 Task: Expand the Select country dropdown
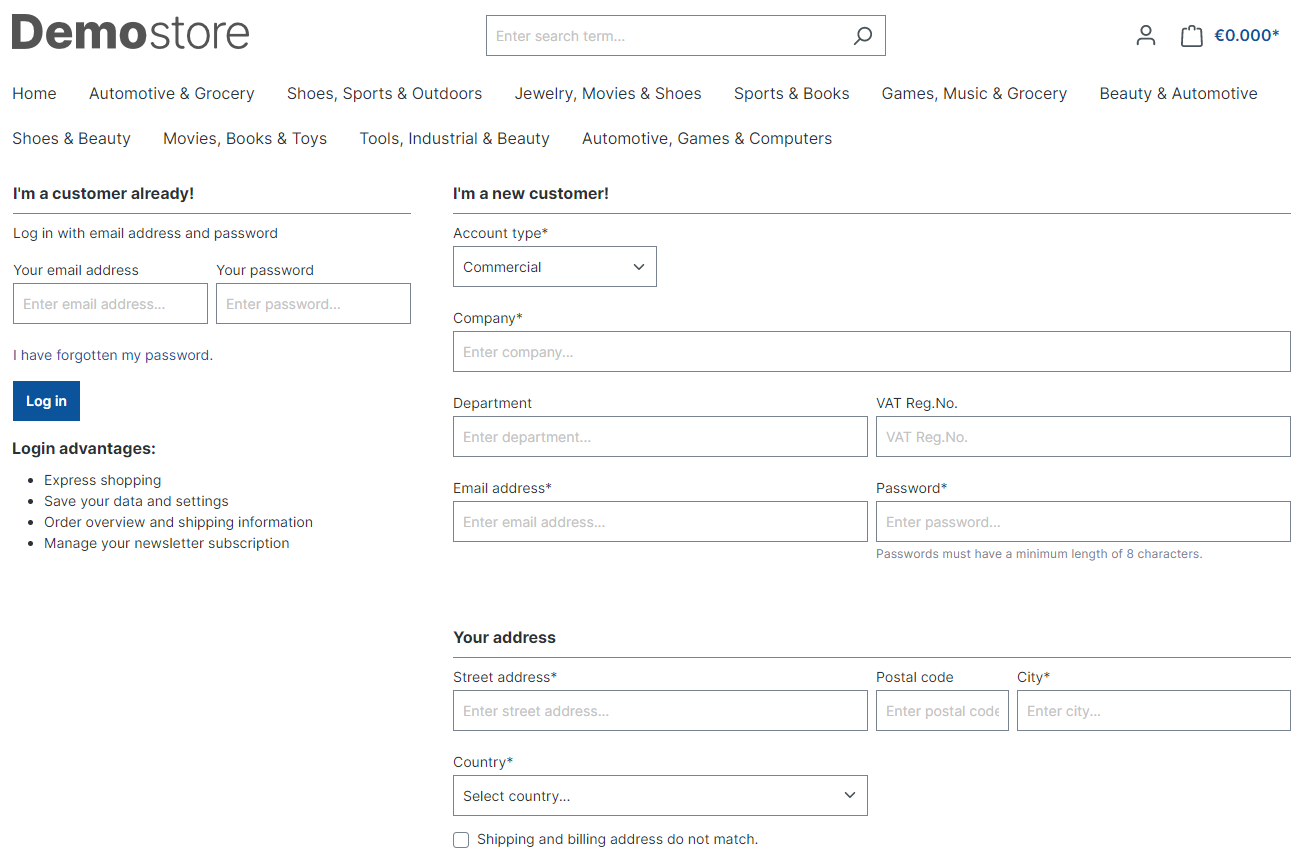point(660,796)
